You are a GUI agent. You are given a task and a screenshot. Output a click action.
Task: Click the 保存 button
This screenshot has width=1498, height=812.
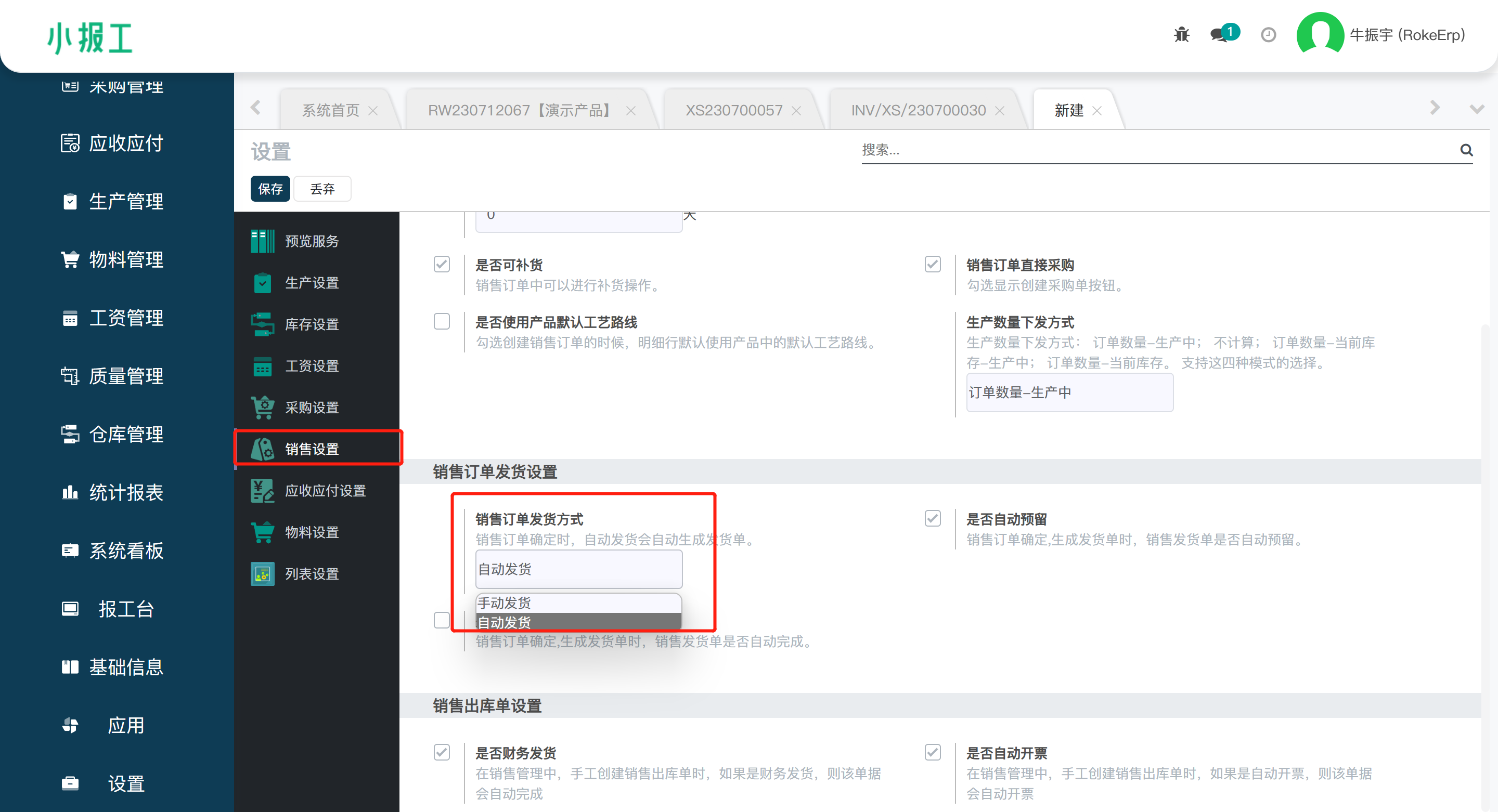point(270,189)
